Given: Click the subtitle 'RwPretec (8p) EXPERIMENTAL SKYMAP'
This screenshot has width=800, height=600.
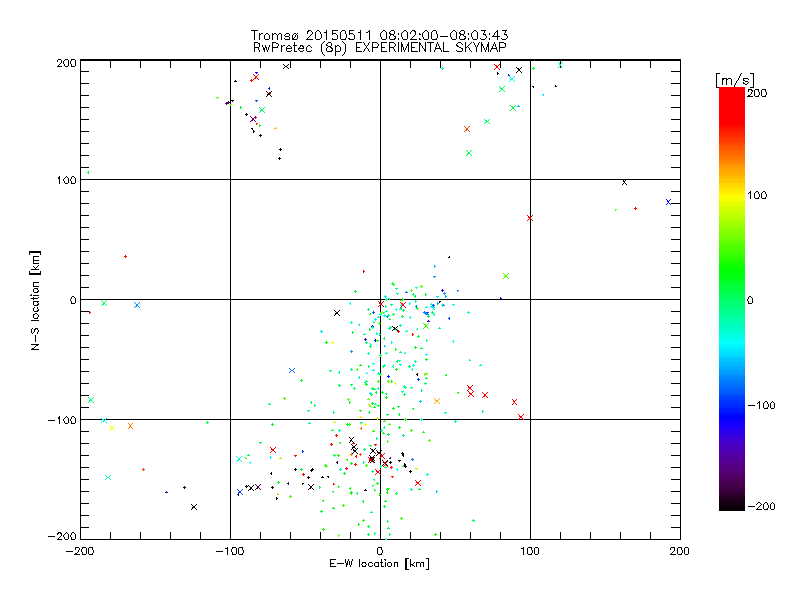Looking at the screenshot, I should (380, 48).
